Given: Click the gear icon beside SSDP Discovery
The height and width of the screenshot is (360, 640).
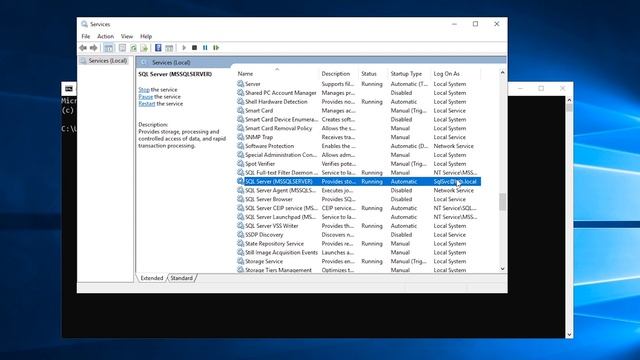Looking at the screenshot, I should click(240, 234).
